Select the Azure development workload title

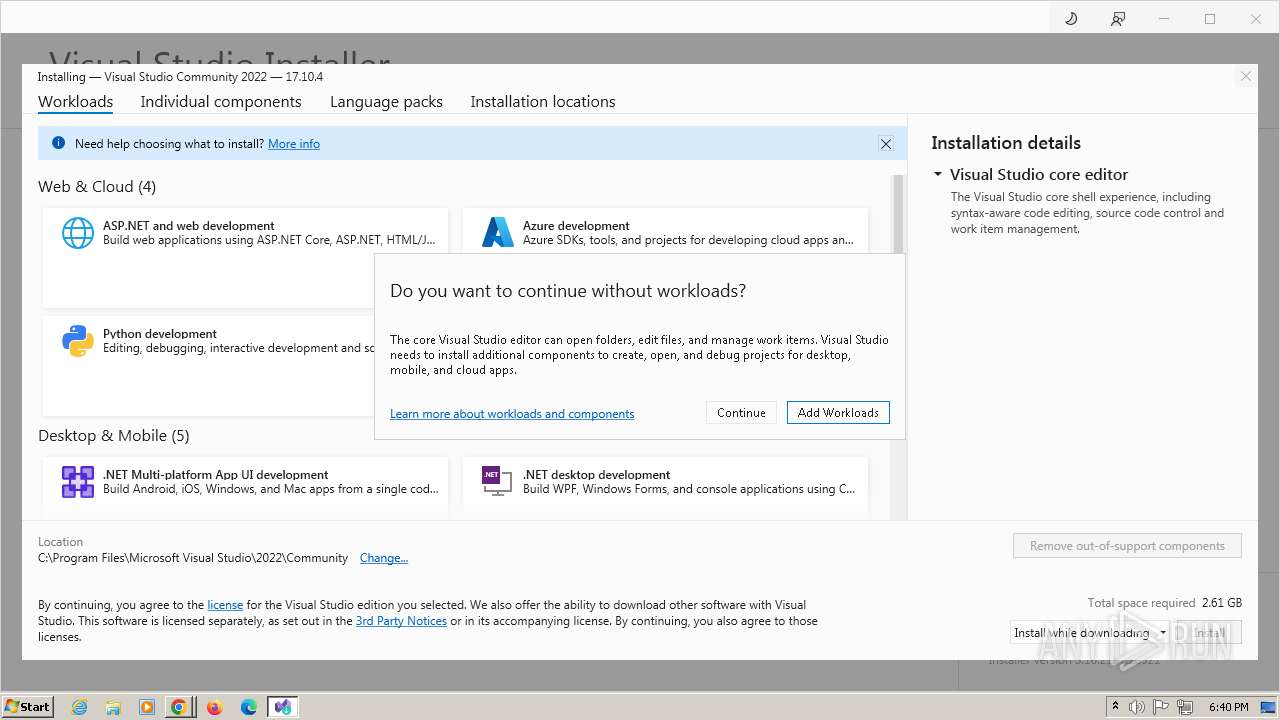576,226
